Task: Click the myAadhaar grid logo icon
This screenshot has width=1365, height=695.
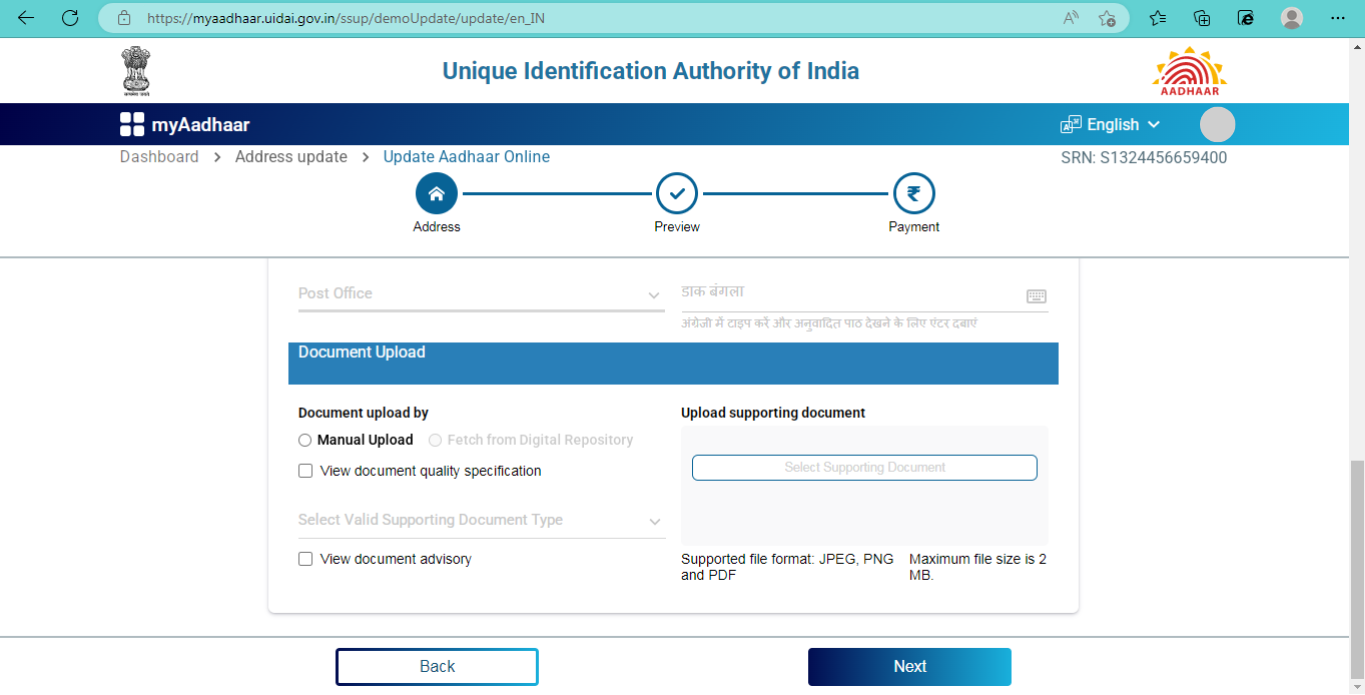Action: click(132, 125)
